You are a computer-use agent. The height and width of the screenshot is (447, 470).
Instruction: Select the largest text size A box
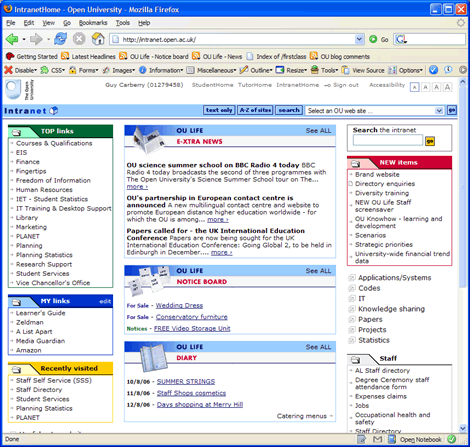[x=447, y=87]
